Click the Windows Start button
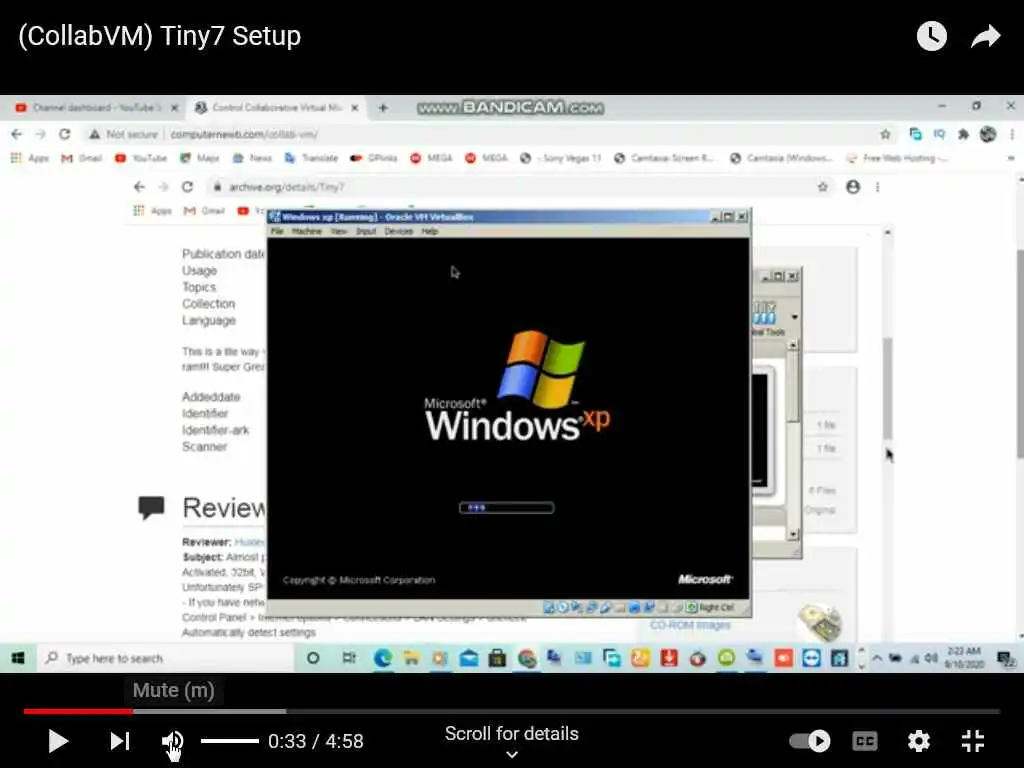The width and height of the screenshot is (1024, 768). pos(18,658)
